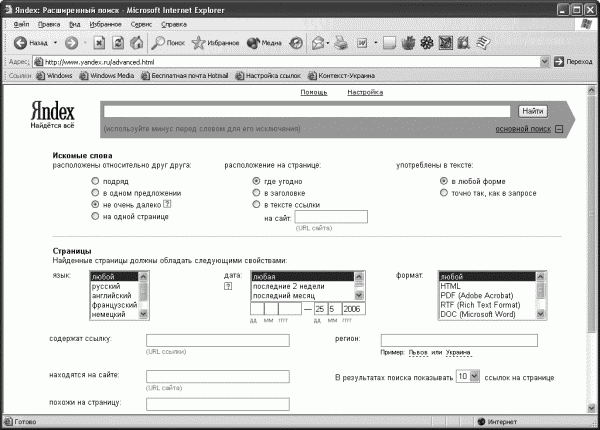This screenshot has height=430, width=600.
Task: Click the 'регион' input field
Action: tap(459, 340)
